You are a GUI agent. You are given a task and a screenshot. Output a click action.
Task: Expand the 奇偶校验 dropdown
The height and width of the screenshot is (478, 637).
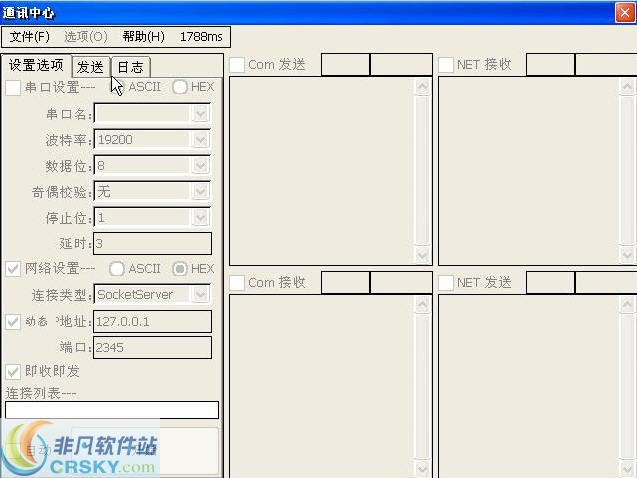click(201, 192)
